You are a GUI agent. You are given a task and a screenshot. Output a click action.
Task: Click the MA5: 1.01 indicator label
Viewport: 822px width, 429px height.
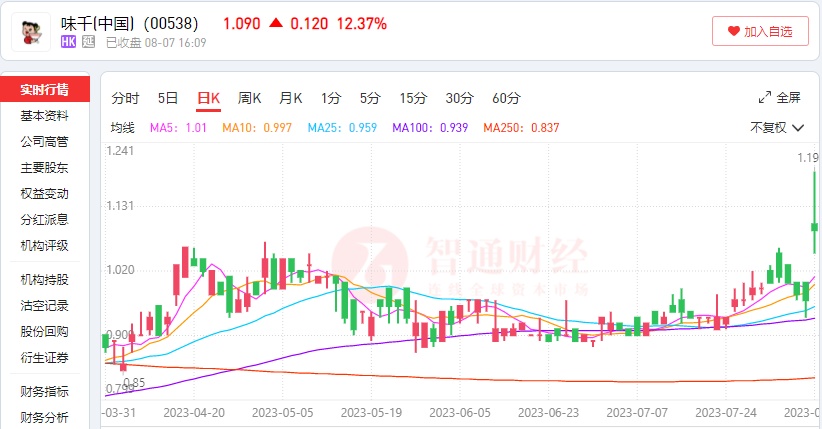click(x=178, y=127)
